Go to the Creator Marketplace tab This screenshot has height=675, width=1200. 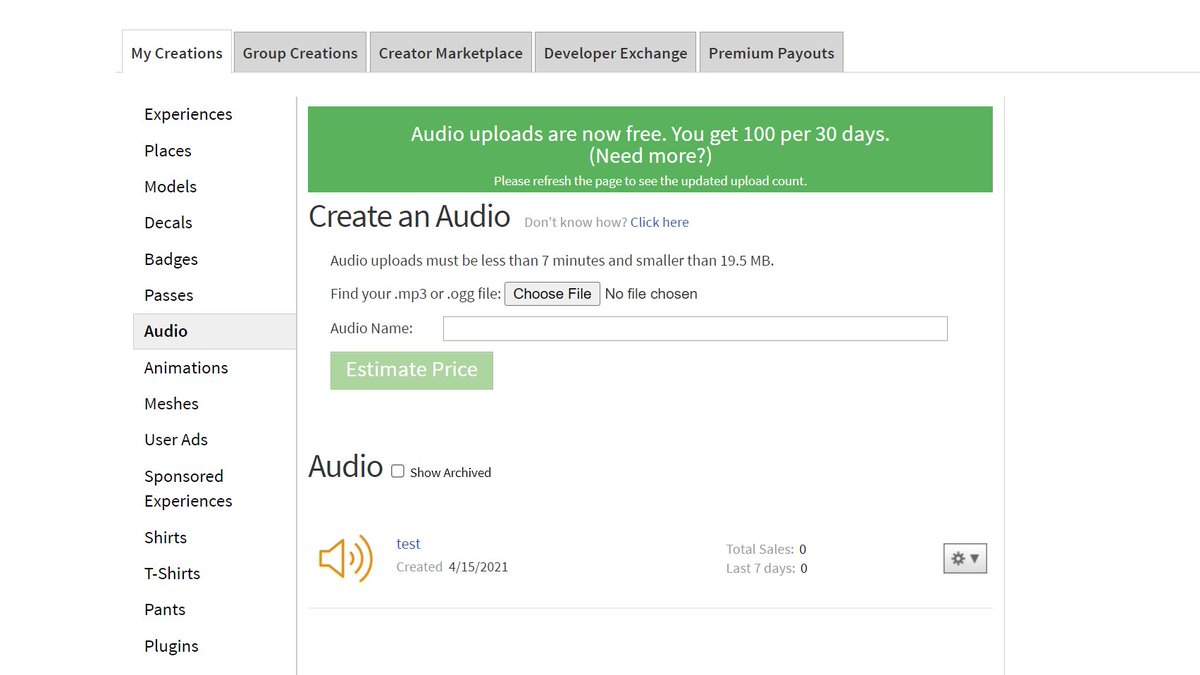(x=451, y=53)
